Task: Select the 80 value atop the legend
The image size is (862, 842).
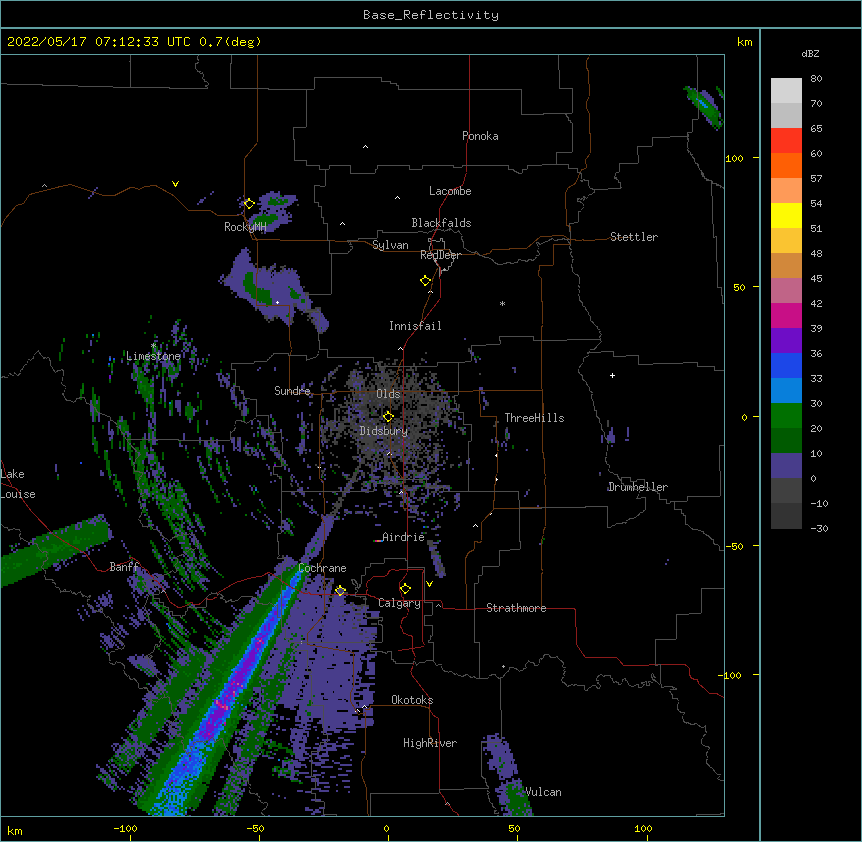Action: click(x=816, y=79)
